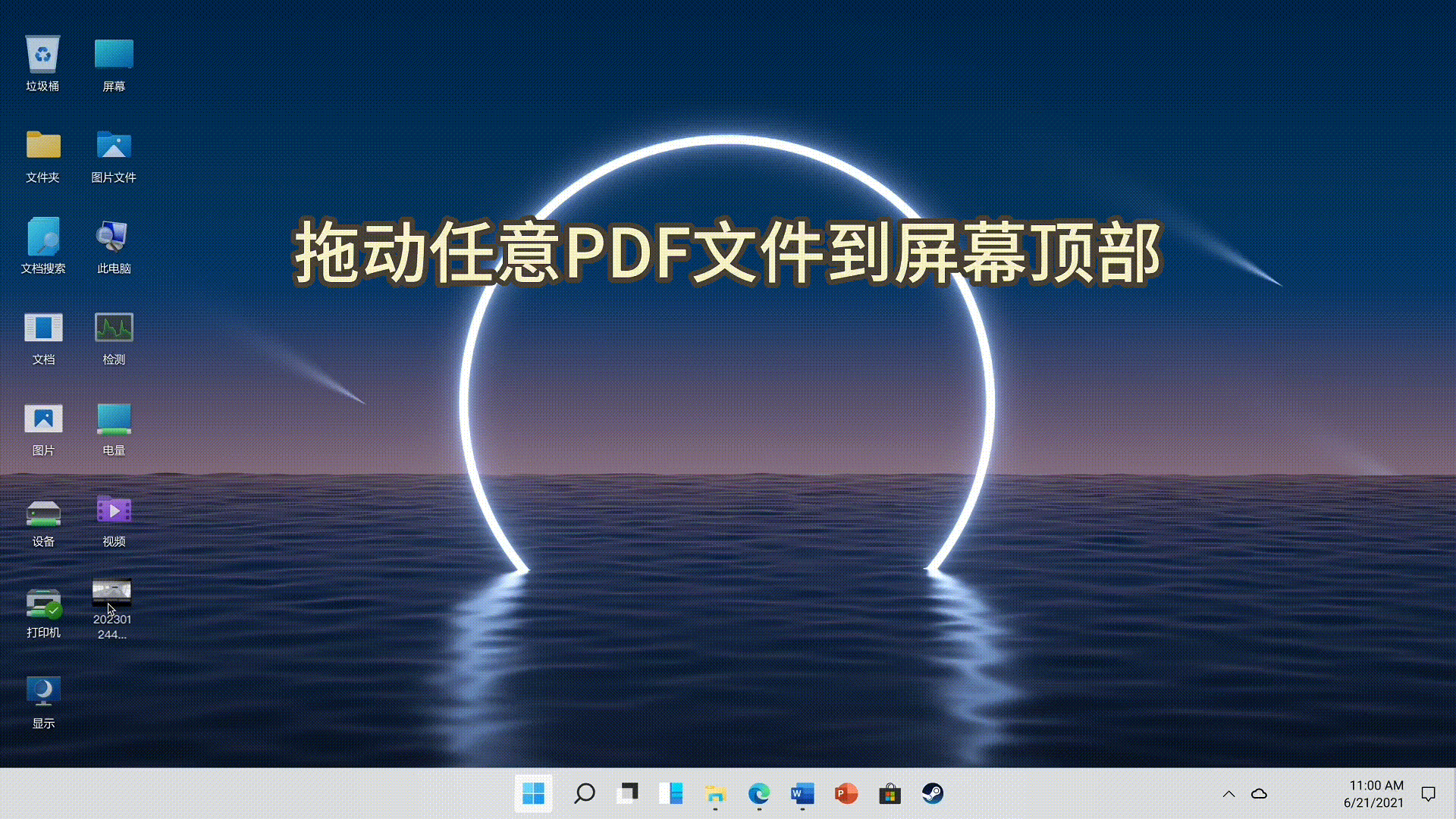
Task: Open the clock showing 11:00 AM
Action: tap(1373, 794)
